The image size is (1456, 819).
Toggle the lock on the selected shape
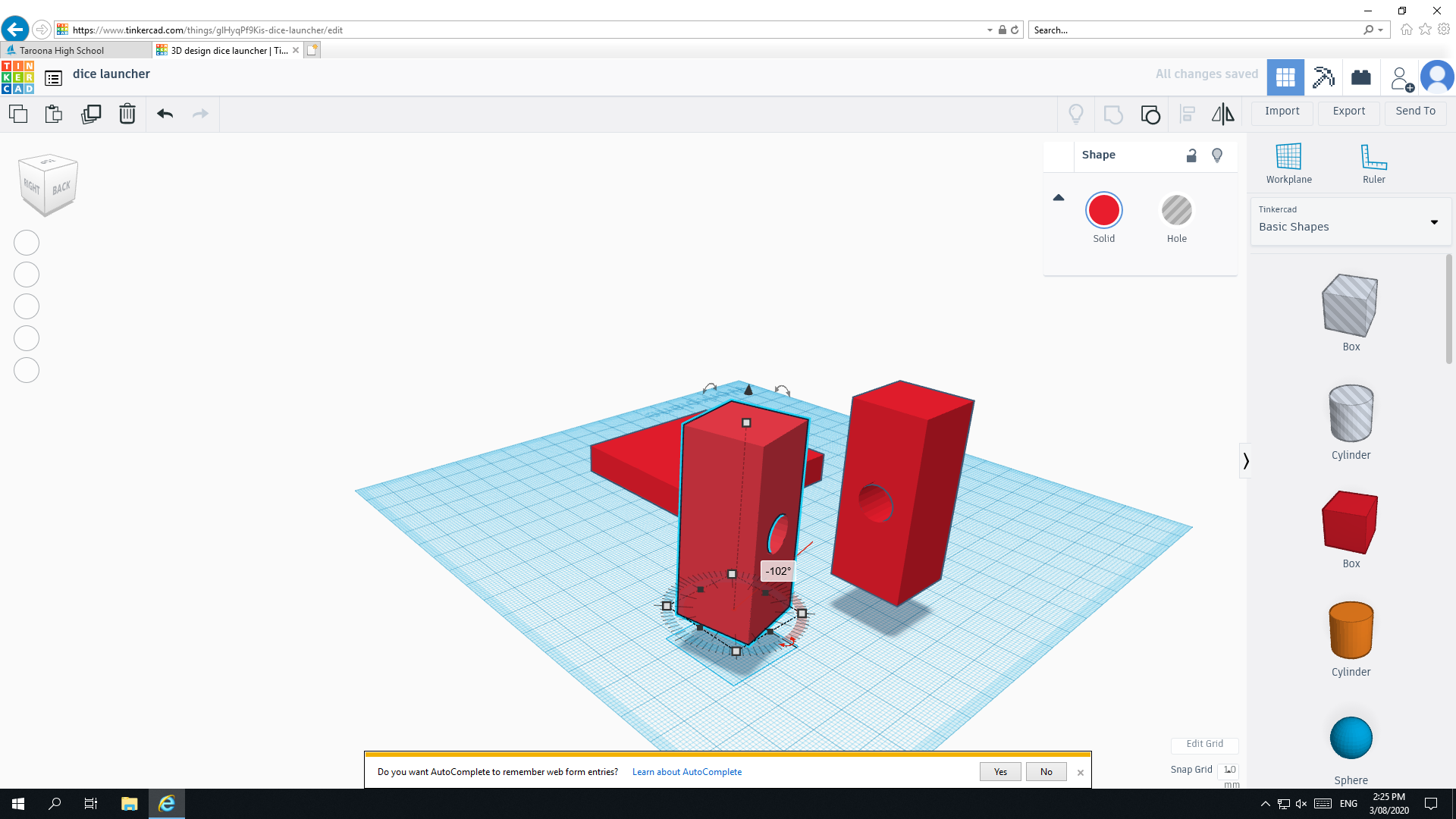1191,155
